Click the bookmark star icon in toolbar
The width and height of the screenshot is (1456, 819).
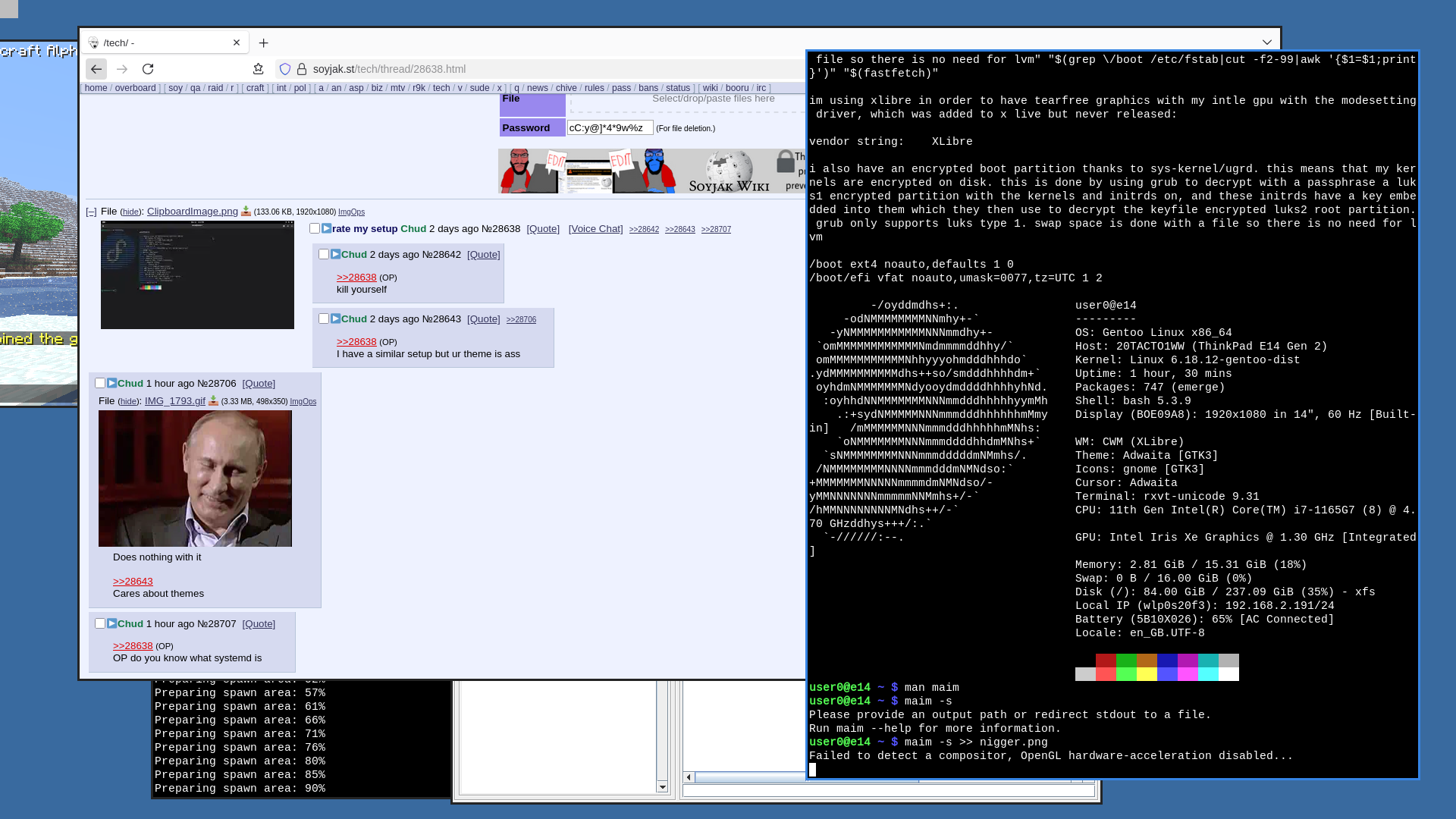click(x=258, y=69)
